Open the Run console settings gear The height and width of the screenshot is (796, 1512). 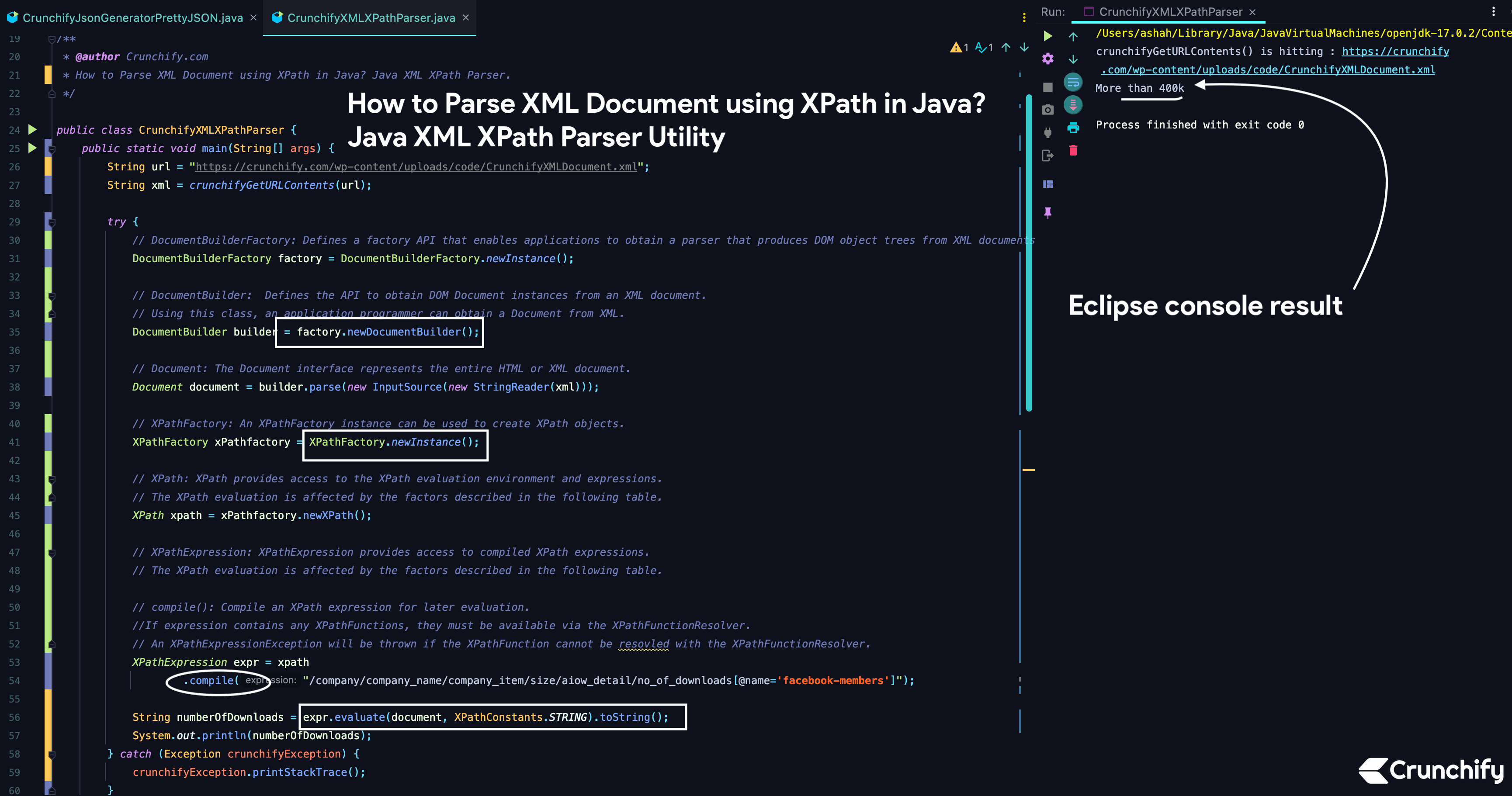[1048, 59]
